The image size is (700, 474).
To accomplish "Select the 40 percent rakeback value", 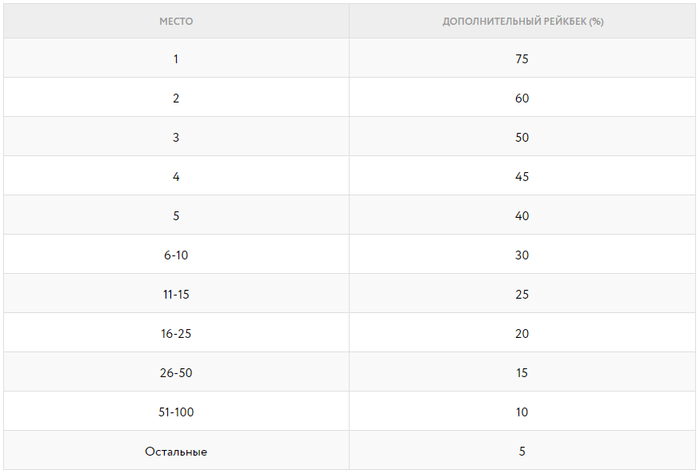I will (522, 216).
